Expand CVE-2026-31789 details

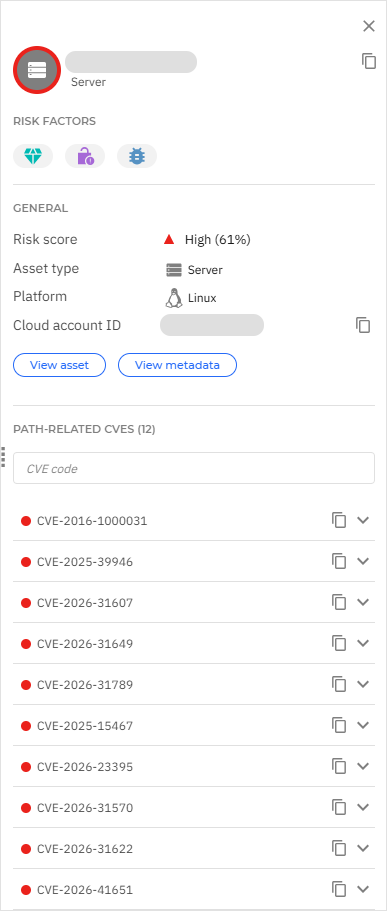[363, 684]
